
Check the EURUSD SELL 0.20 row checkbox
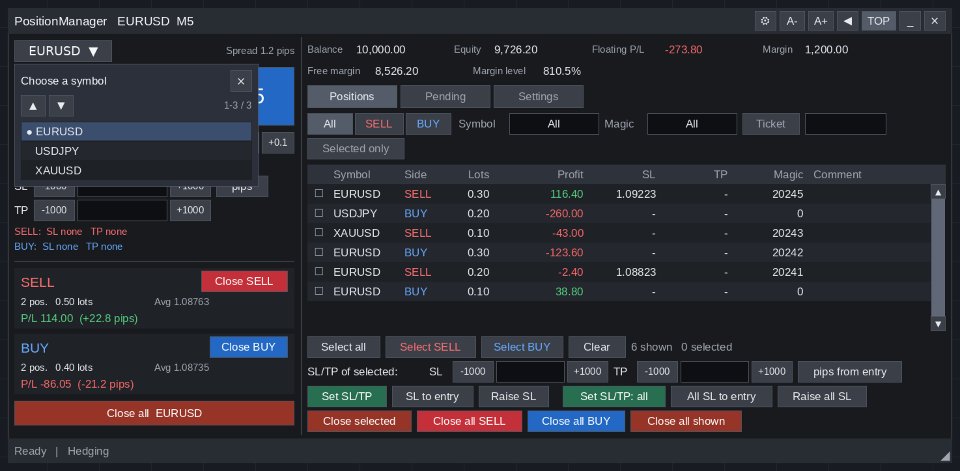point(319,271)
